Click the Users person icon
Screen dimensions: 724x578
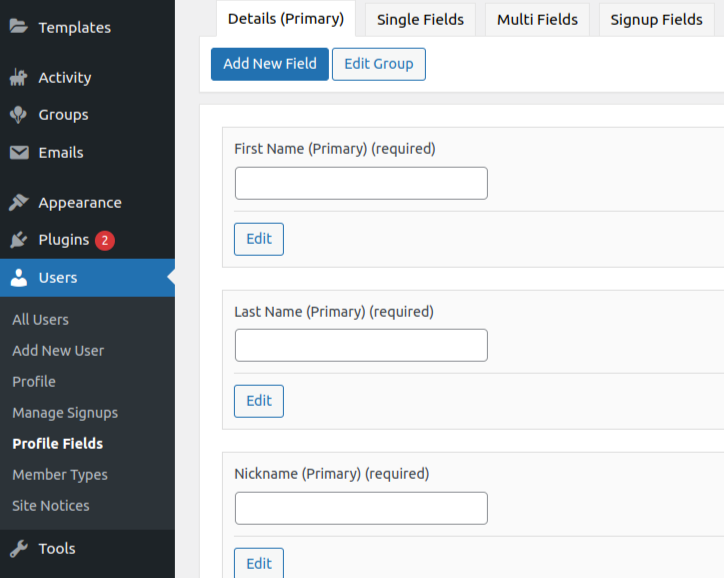point(19,278)
